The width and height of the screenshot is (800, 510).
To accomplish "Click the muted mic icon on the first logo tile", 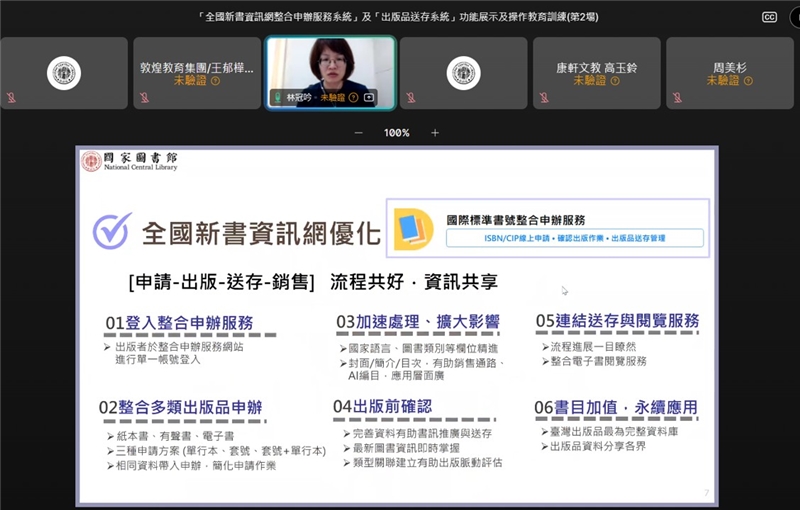I will [x=10, y=98].
